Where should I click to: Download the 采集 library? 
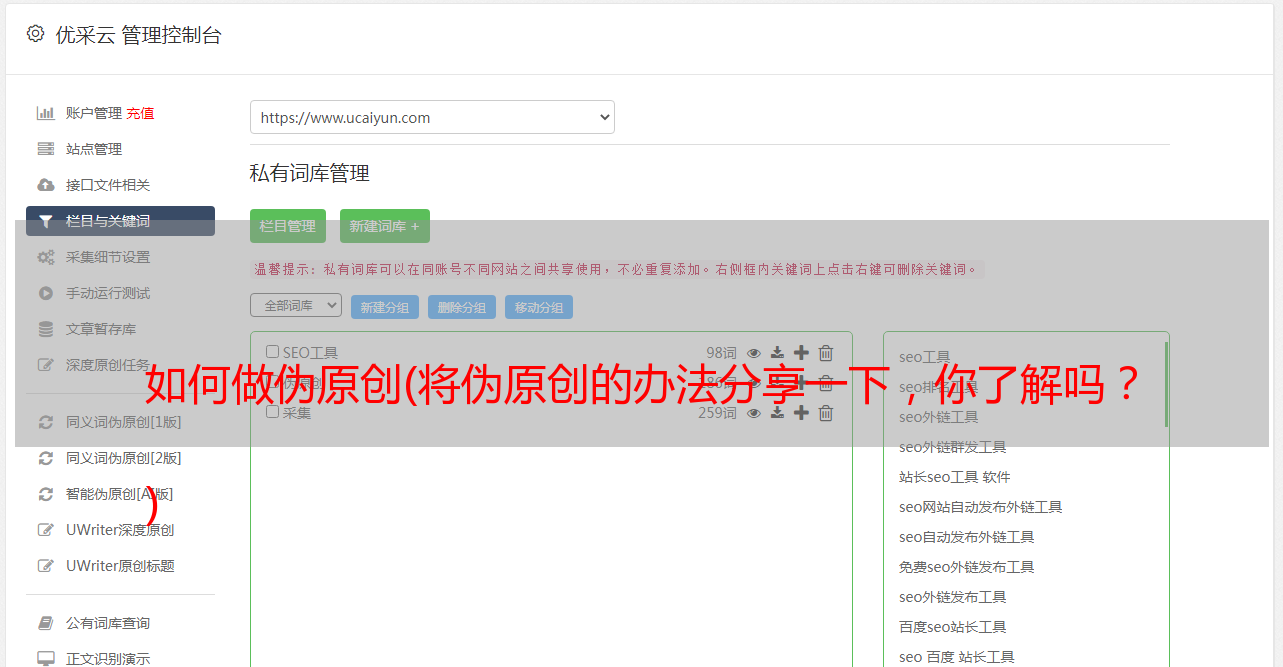tap(777, 413)
